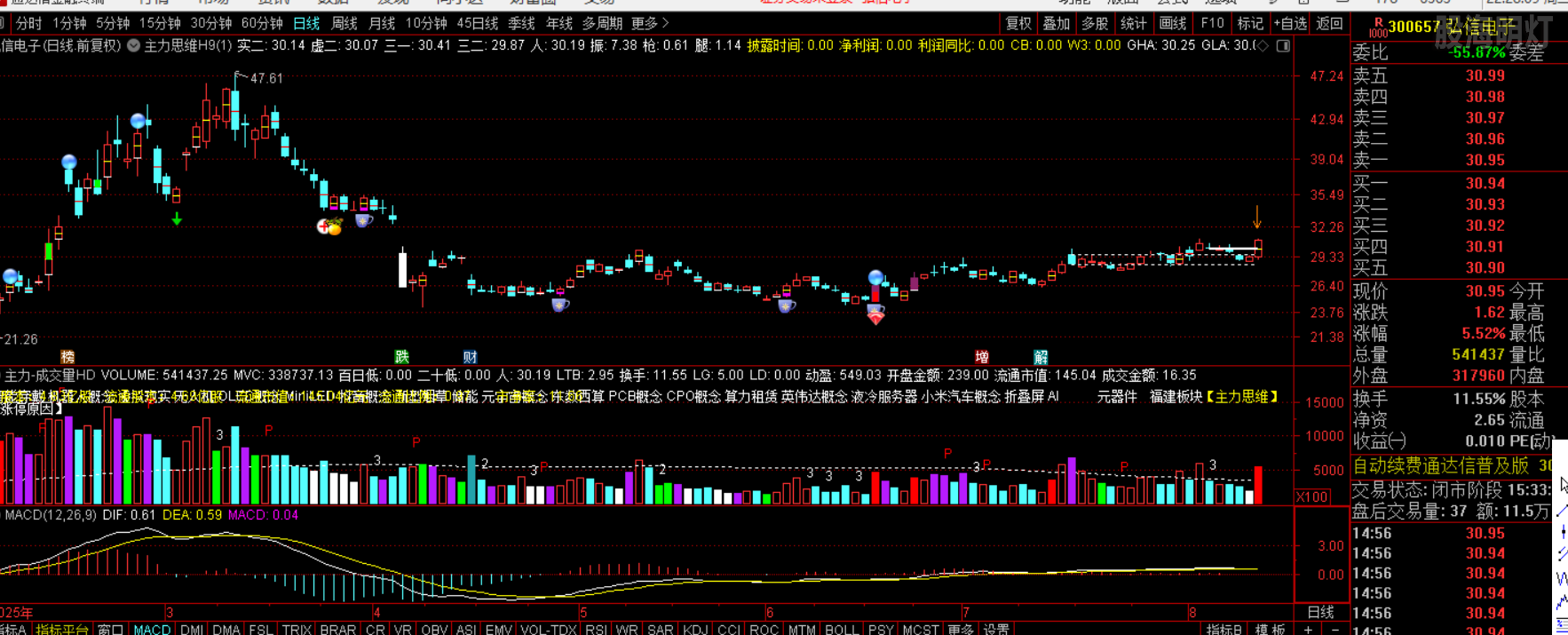The height and width of the screenshot is (635, 1568).
Task: Select the 60分钟 period tab
Action: point(262,24)
